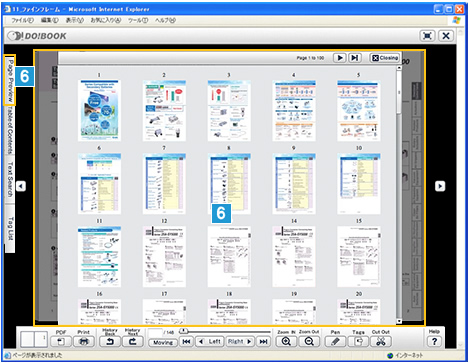This screenshot has height=363, width=470.
Task: Click the Cut Out scissors icon
Action: pos(381,342)
